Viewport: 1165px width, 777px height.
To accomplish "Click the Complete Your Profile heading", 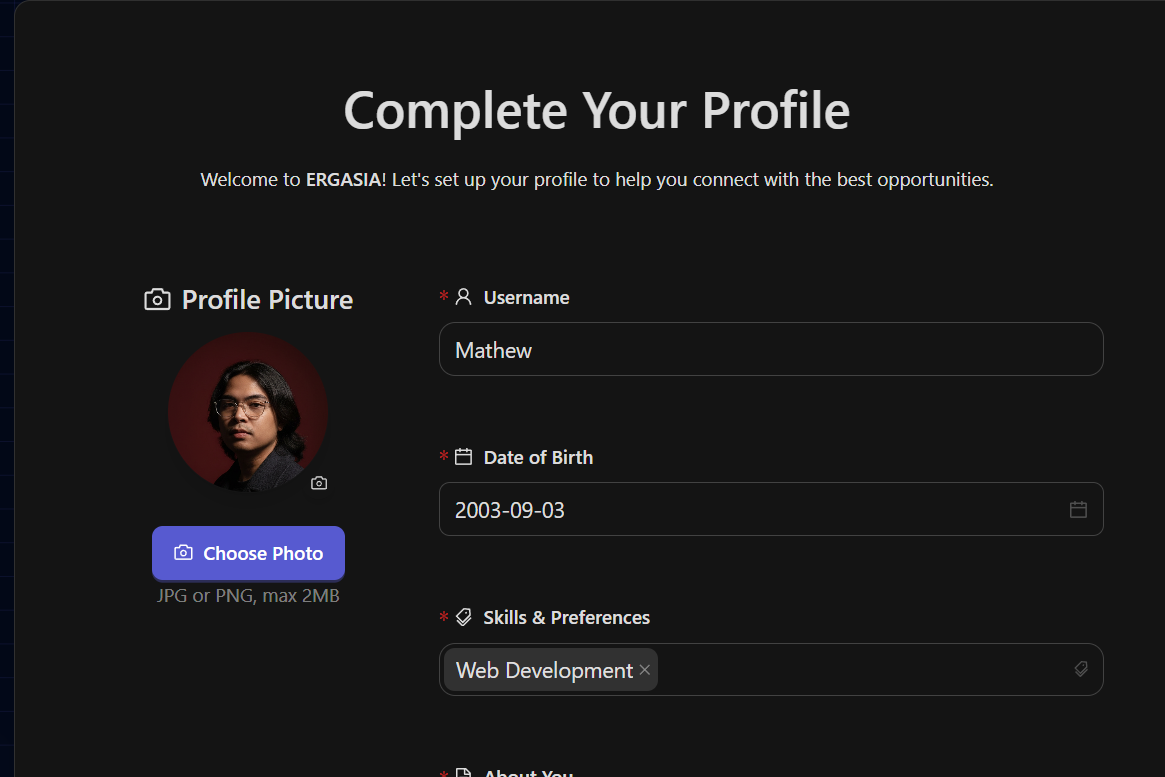I will (x=596, y=110).
